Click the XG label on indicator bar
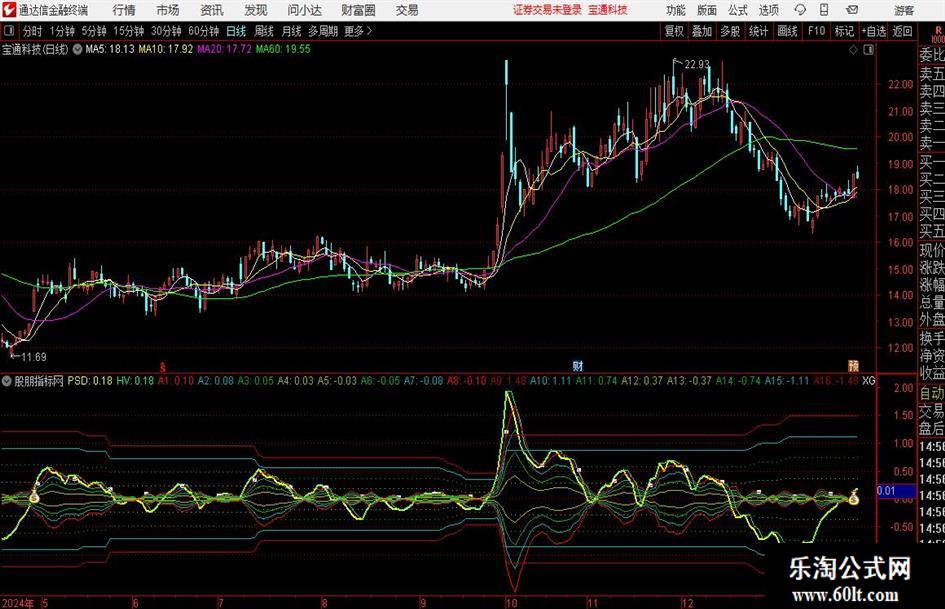 tap(868, 381)
